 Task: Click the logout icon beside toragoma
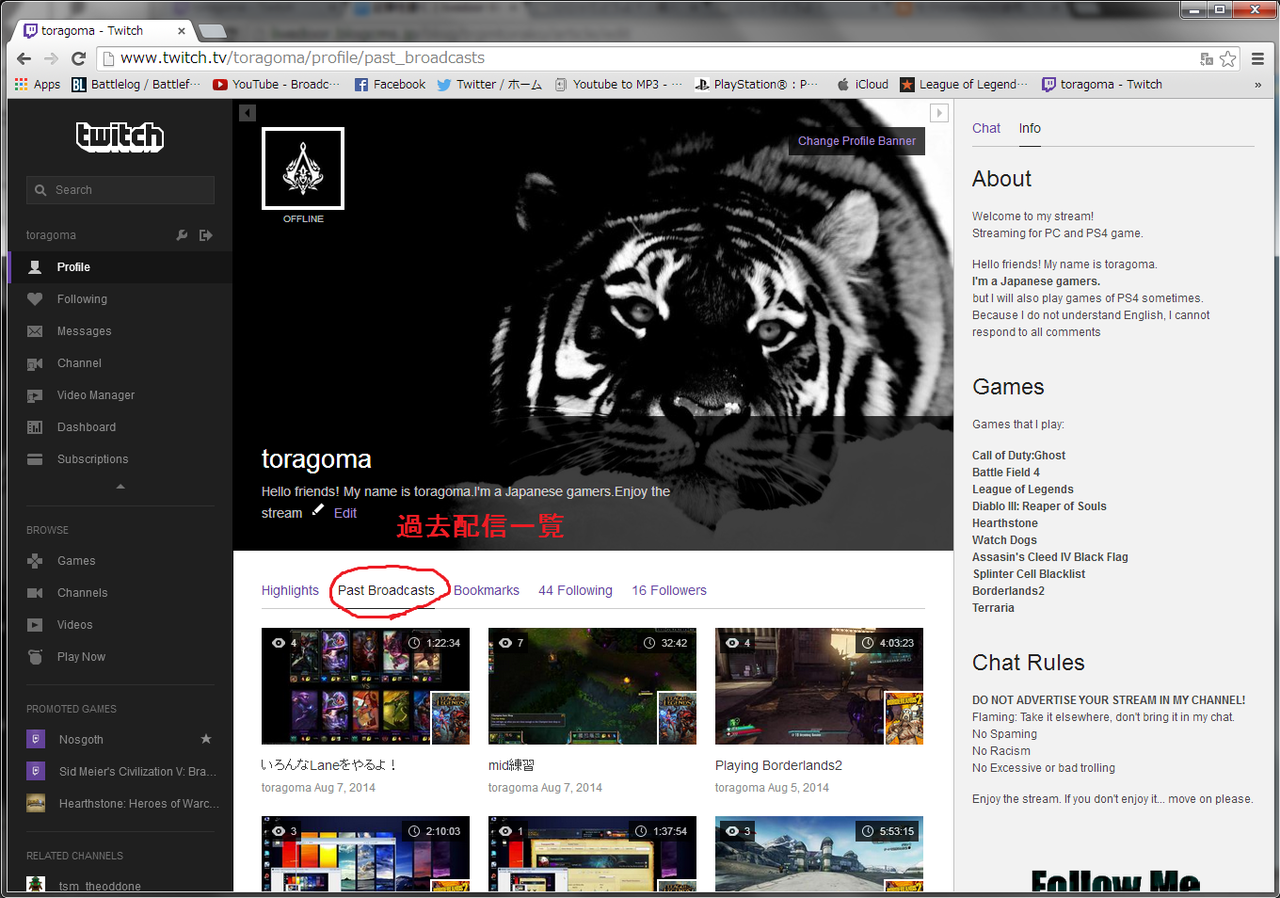tap(206, 235)
